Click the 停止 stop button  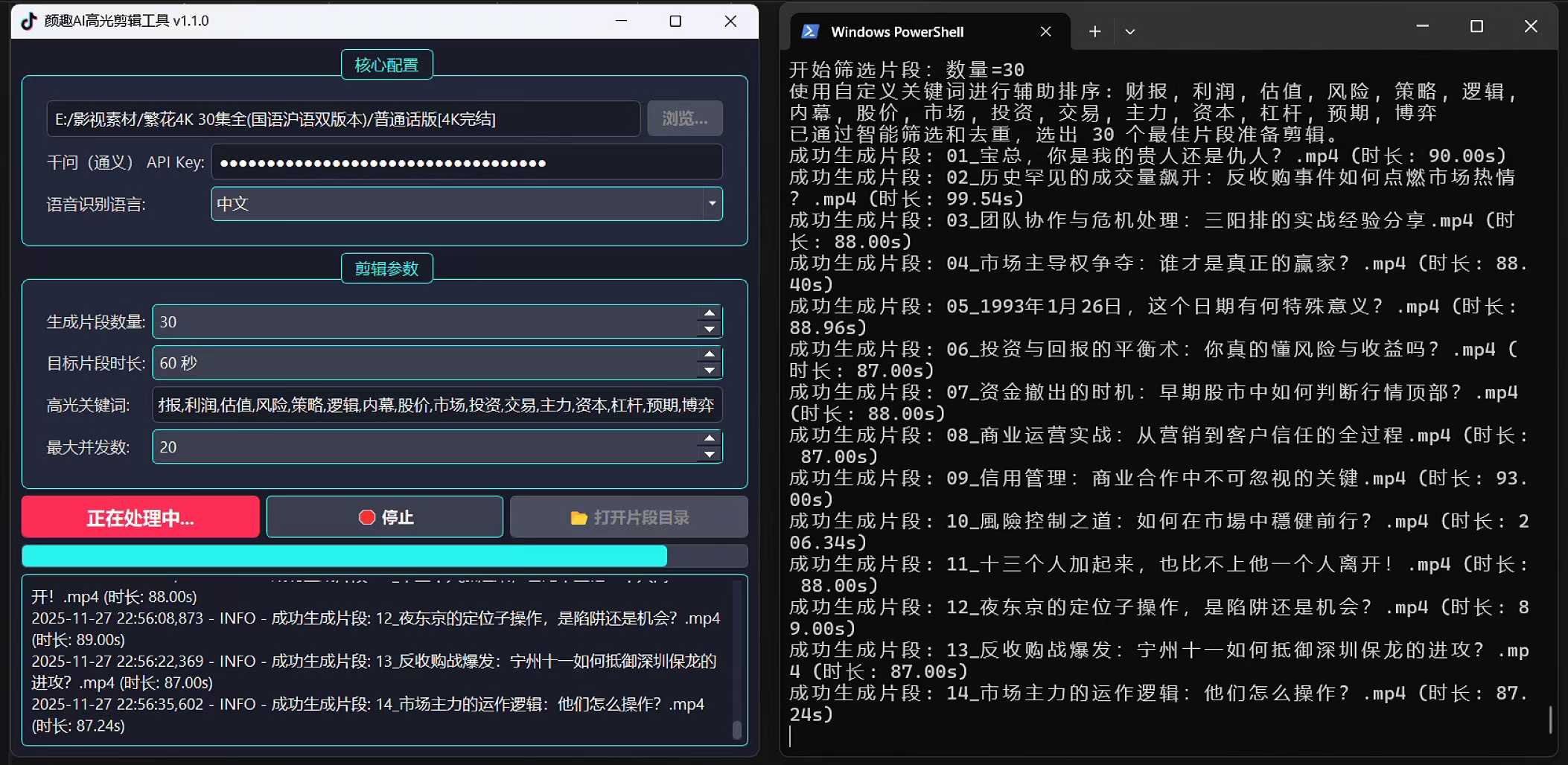(x=385, y=517)
